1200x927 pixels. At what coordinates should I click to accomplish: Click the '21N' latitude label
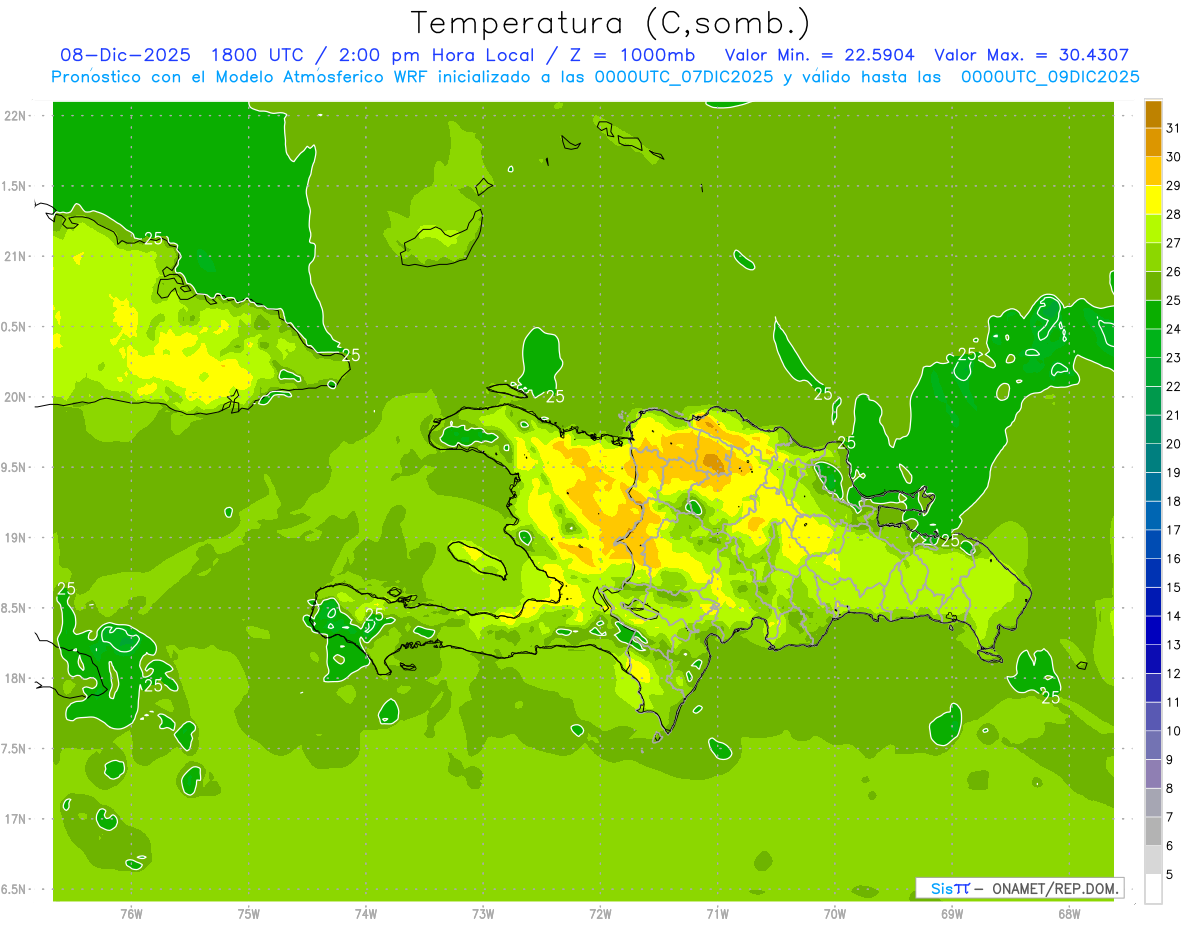pos(15,256)
